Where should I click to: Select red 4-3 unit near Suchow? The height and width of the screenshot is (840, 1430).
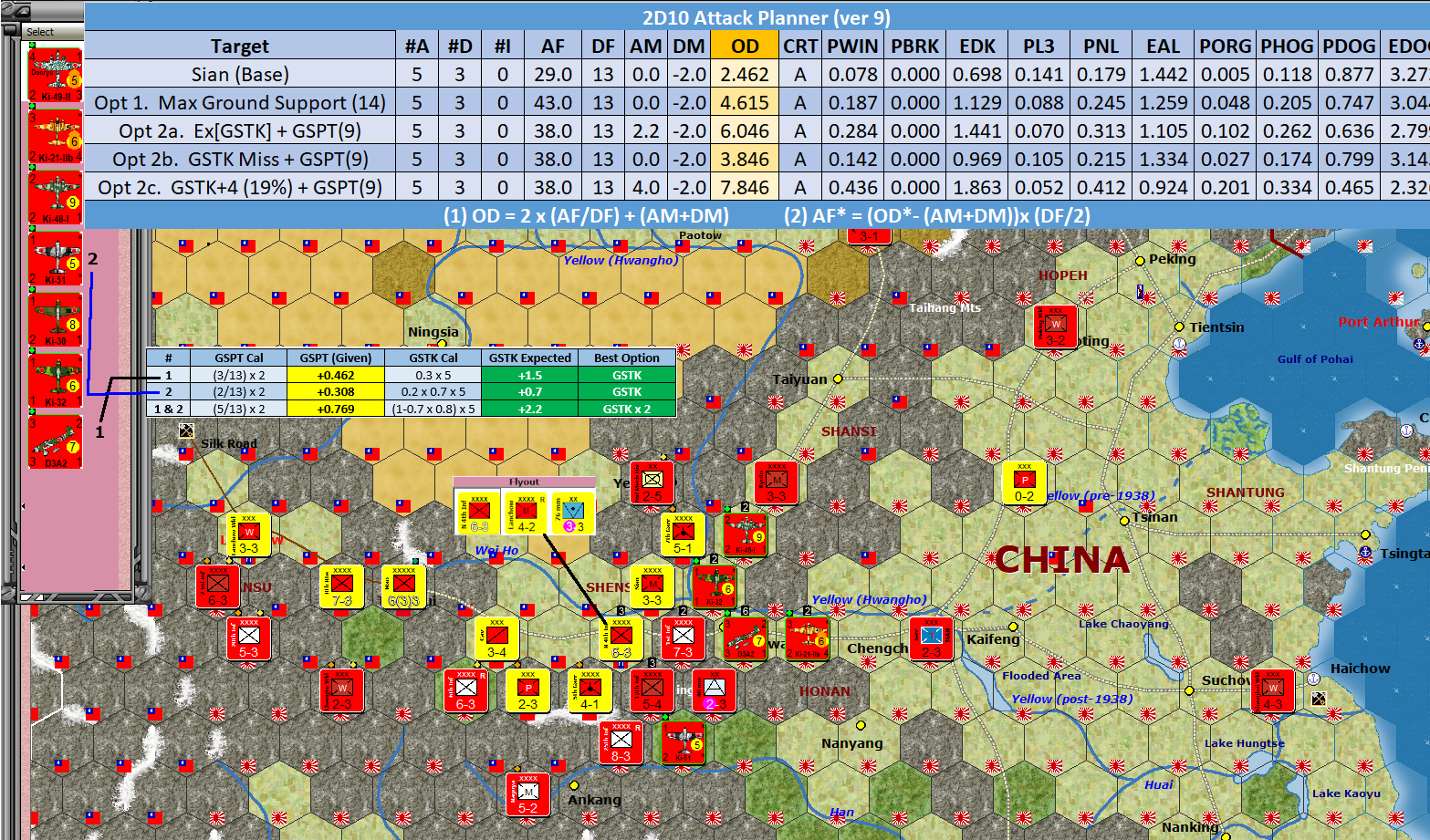pyautogui.click(x=1272, y=690)
